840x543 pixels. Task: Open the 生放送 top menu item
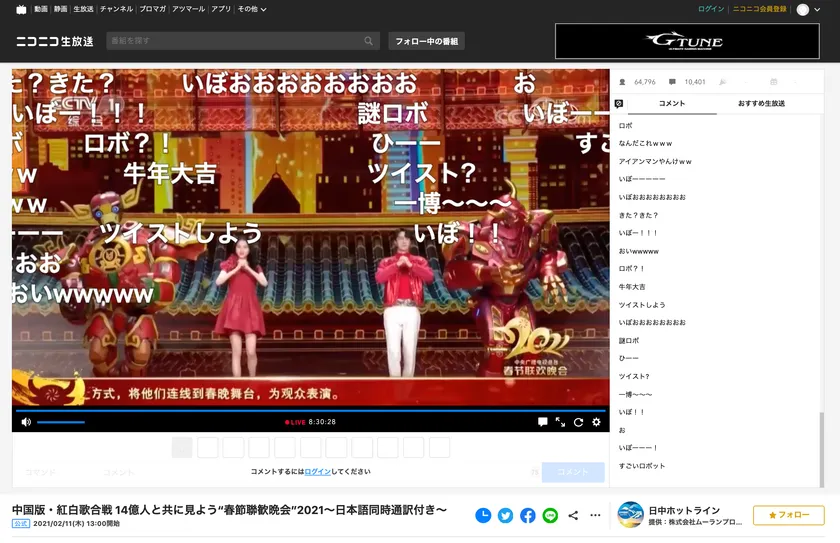point(83,9)
